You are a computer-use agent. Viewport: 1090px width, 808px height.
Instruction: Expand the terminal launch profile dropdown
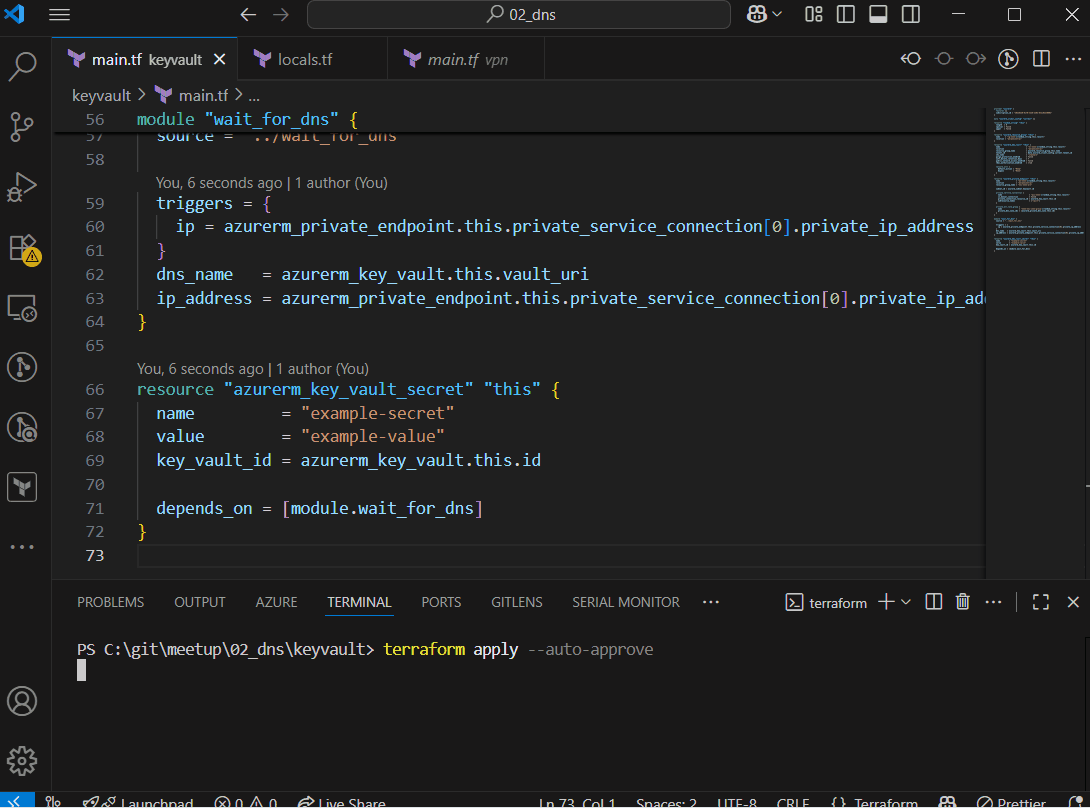[x=906, y=602]
